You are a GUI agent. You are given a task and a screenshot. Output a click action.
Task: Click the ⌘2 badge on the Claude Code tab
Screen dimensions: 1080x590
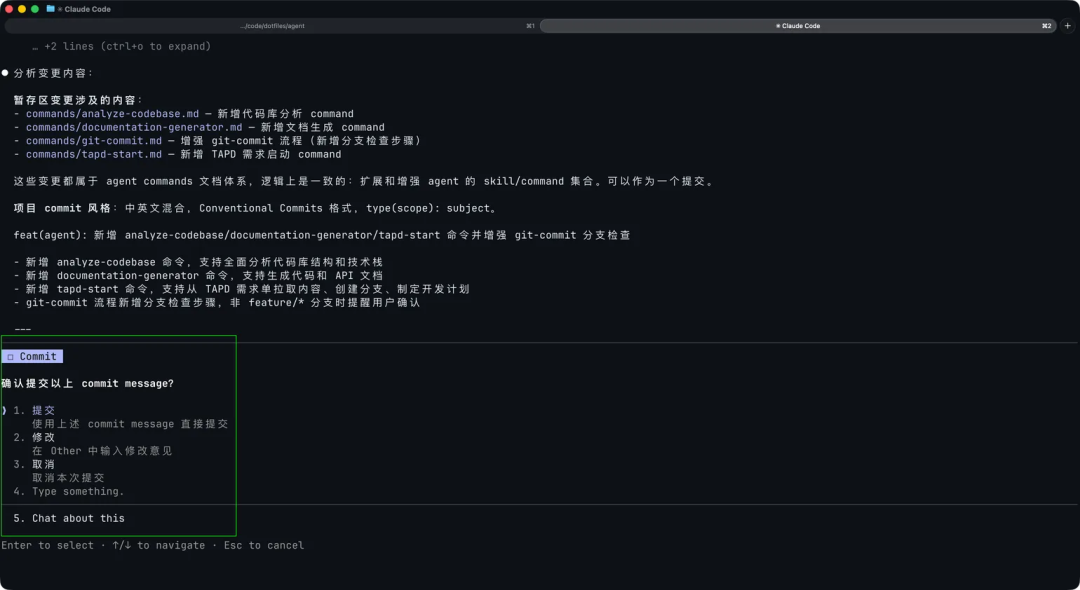[1046, 26]
